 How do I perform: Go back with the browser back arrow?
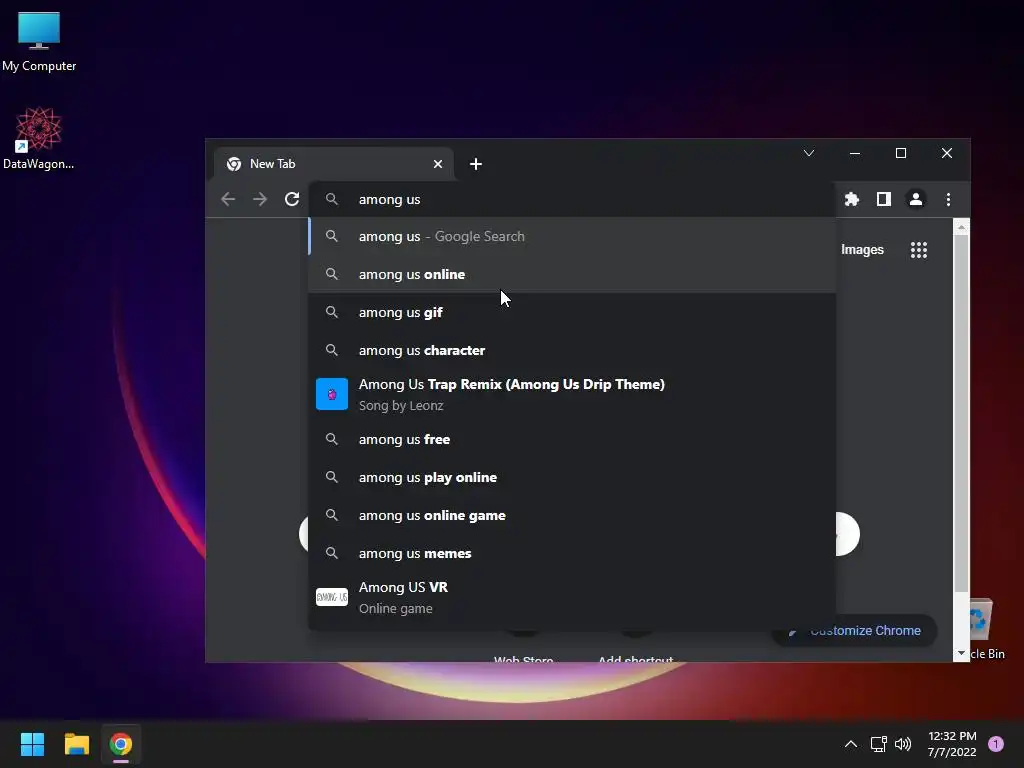(228, 199)
